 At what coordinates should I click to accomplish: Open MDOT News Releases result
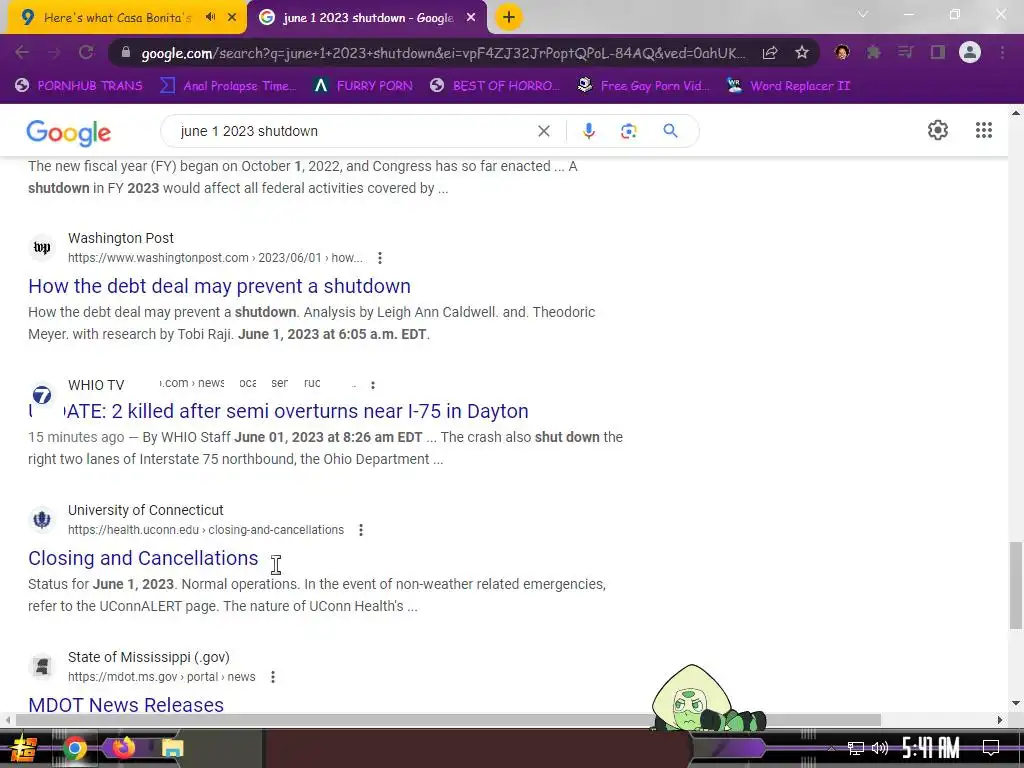coord(126,705)
